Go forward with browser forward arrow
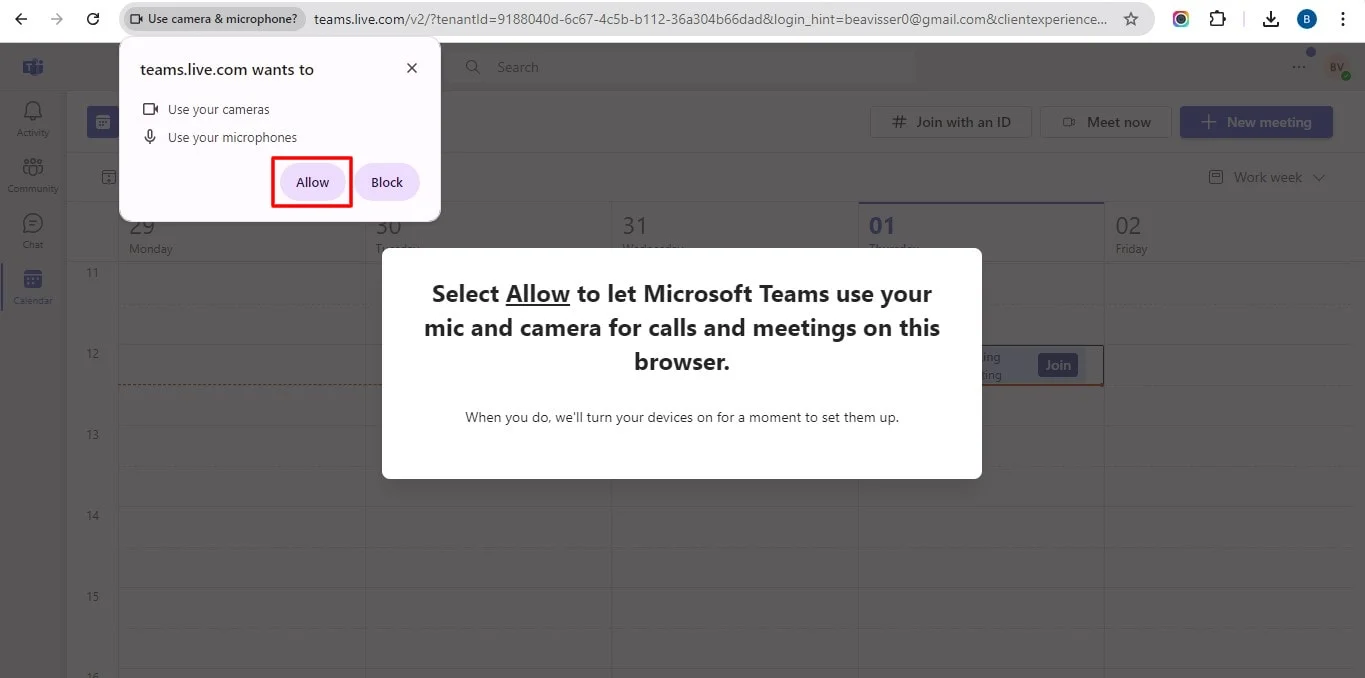1365x678 pixels. coord(56,19)
